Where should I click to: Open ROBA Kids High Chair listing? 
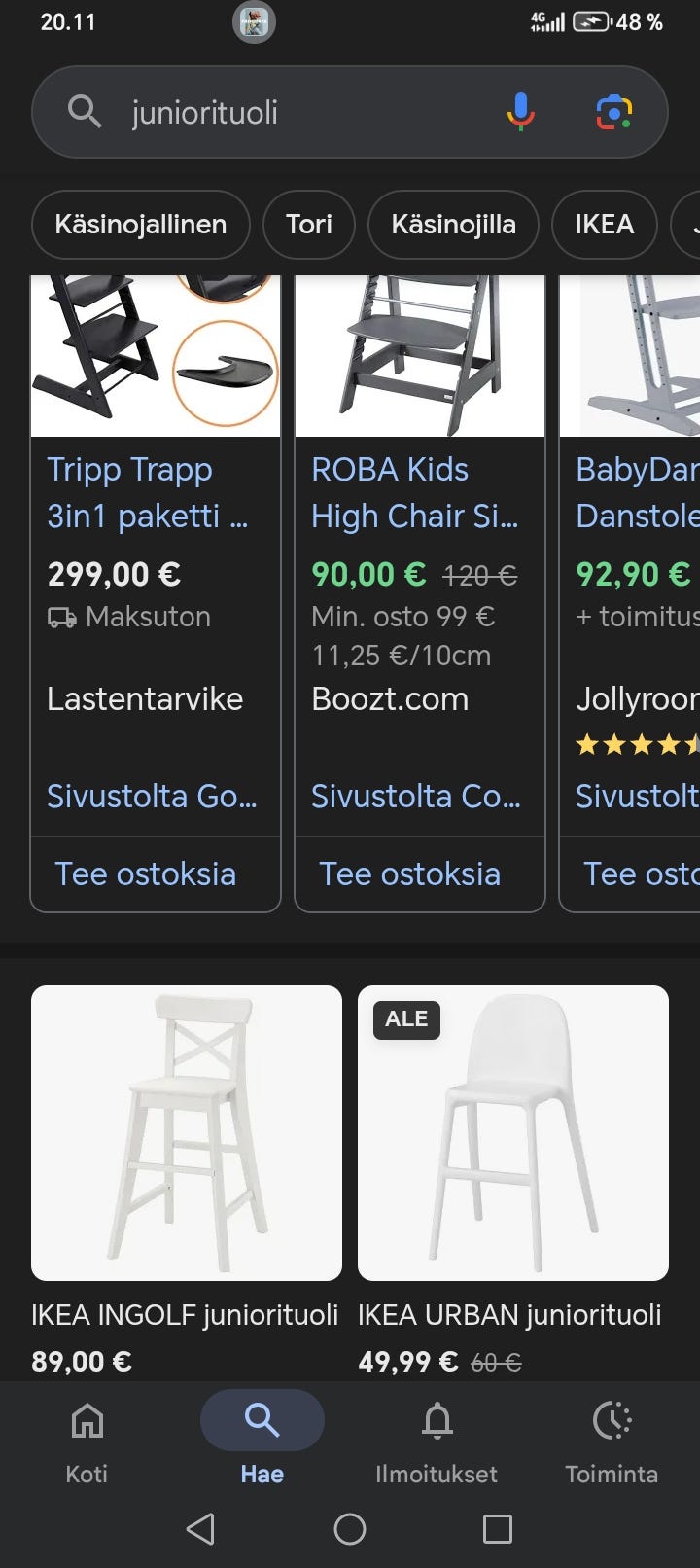[414, 492]
